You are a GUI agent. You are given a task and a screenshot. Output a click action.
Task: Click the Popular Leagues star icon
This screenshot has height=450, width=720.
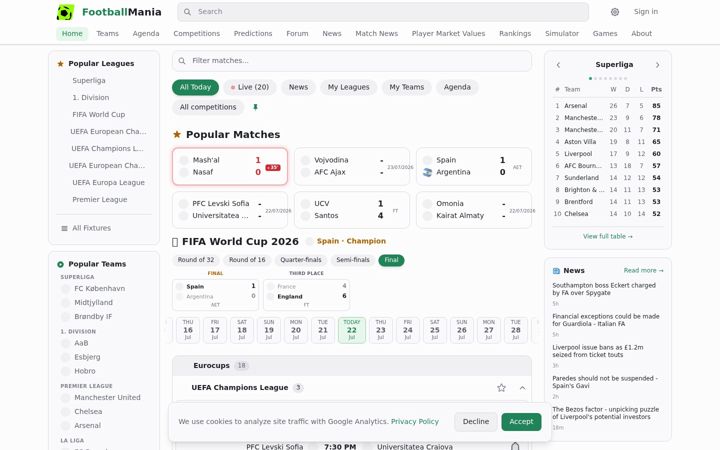60,64
